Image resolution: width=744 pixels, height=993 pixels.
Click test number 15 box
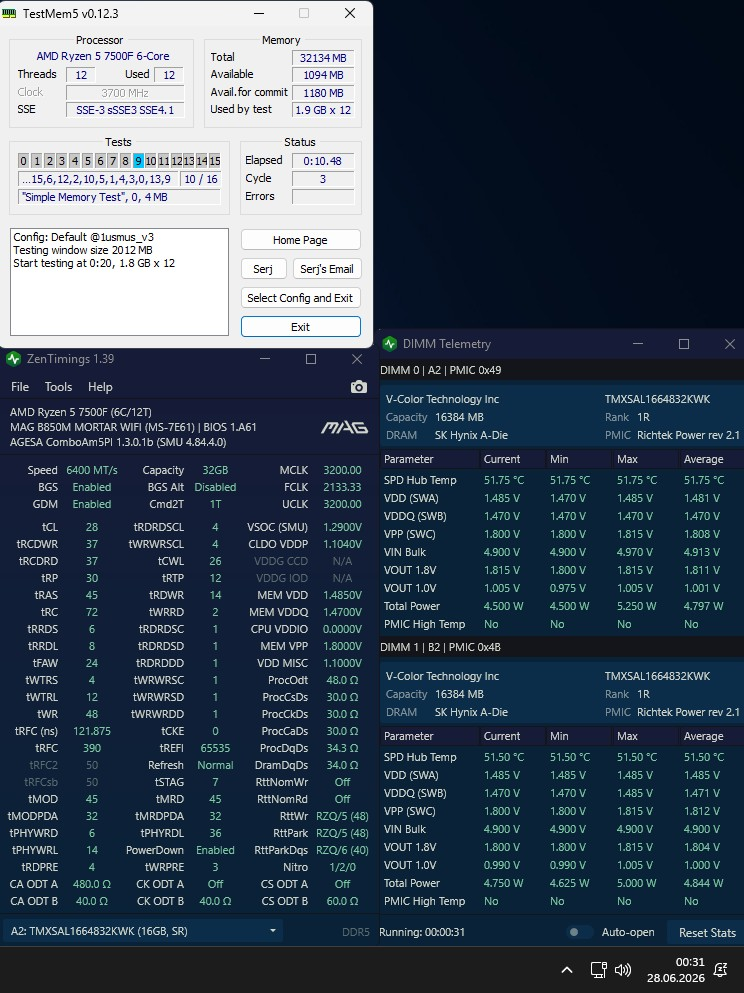[x=215, y=161]
